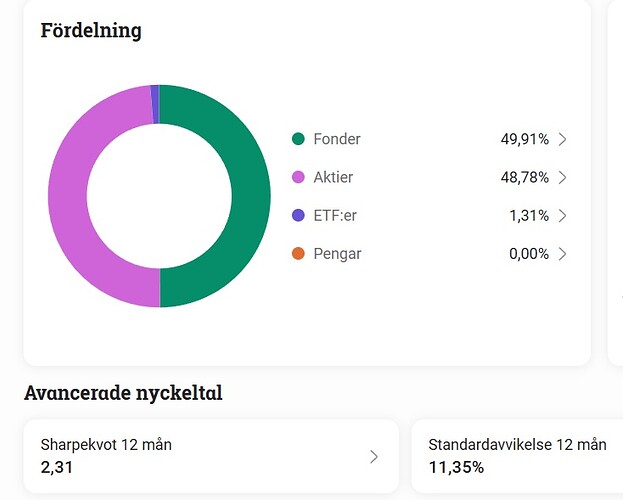Expand the Aktier row chevron
This screenshot has height=500, width=623.
[x=562, y=177]
